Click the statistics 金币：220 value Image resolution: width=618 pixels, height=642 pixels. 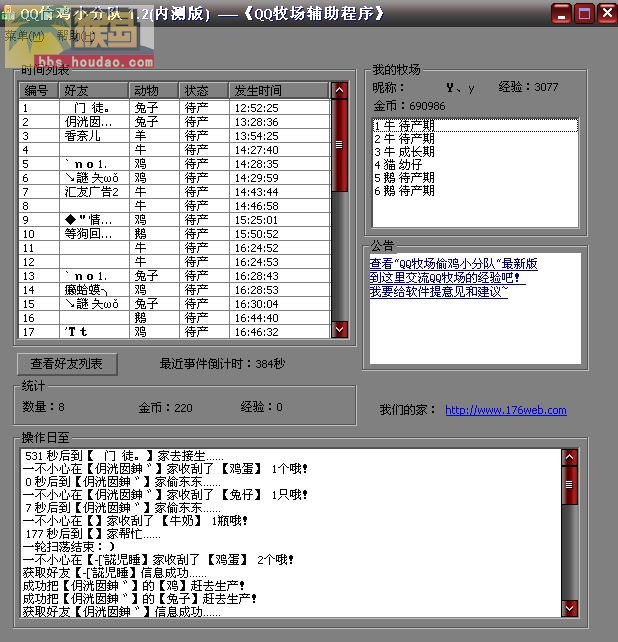[165, 407]
